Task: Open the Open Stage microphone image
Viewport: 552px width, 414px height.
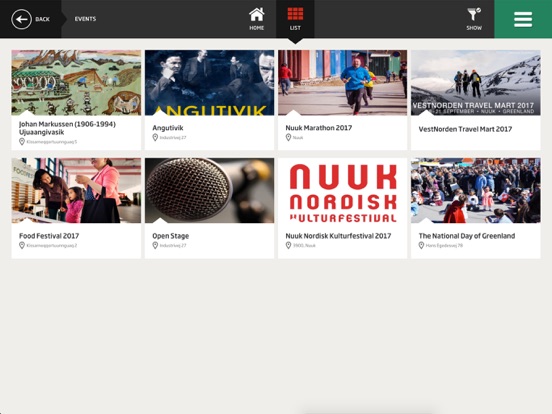Action: [209, 190]
